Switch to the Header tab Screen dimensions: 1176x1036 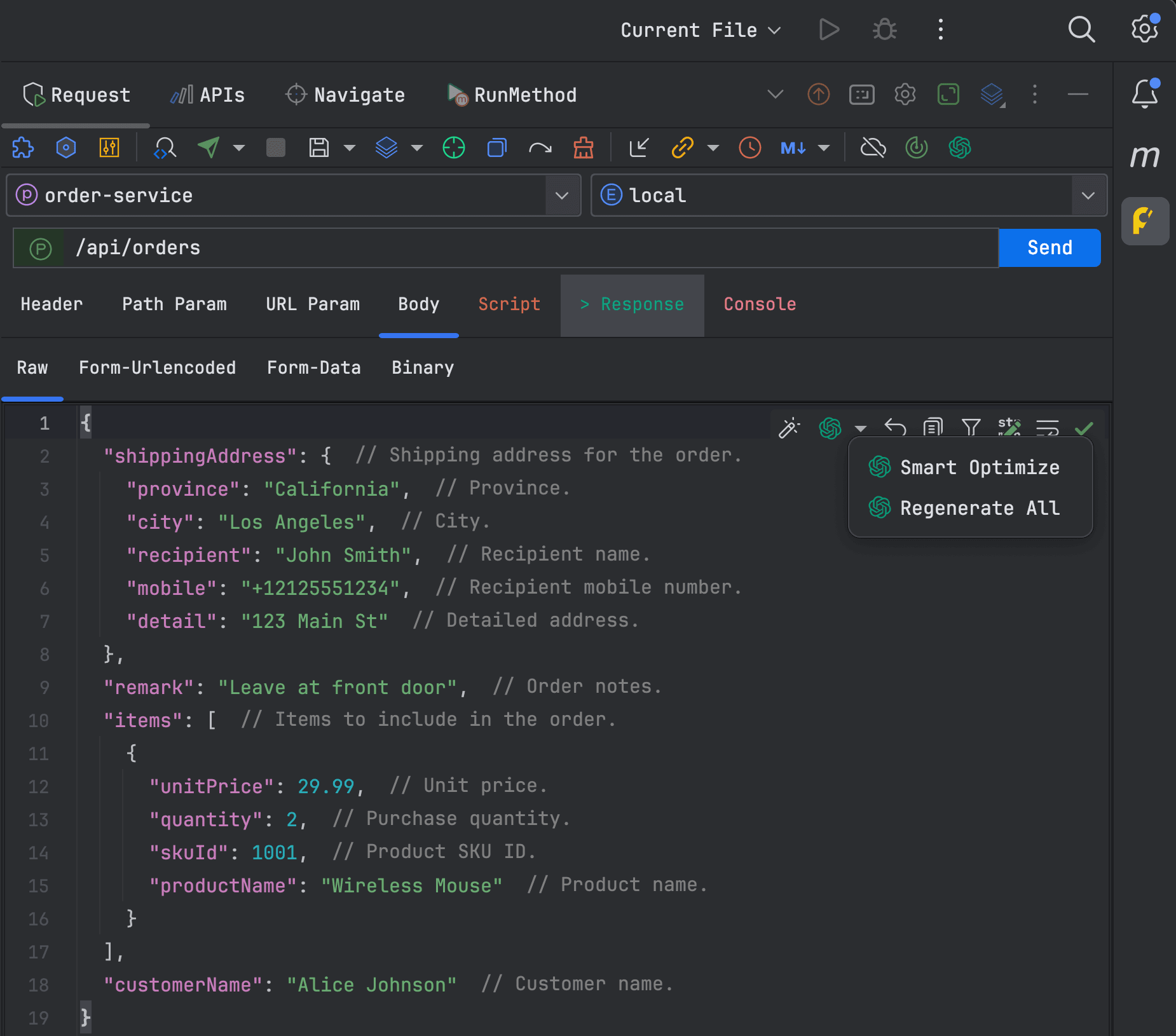pyautogui.click(x=51, y=304)
